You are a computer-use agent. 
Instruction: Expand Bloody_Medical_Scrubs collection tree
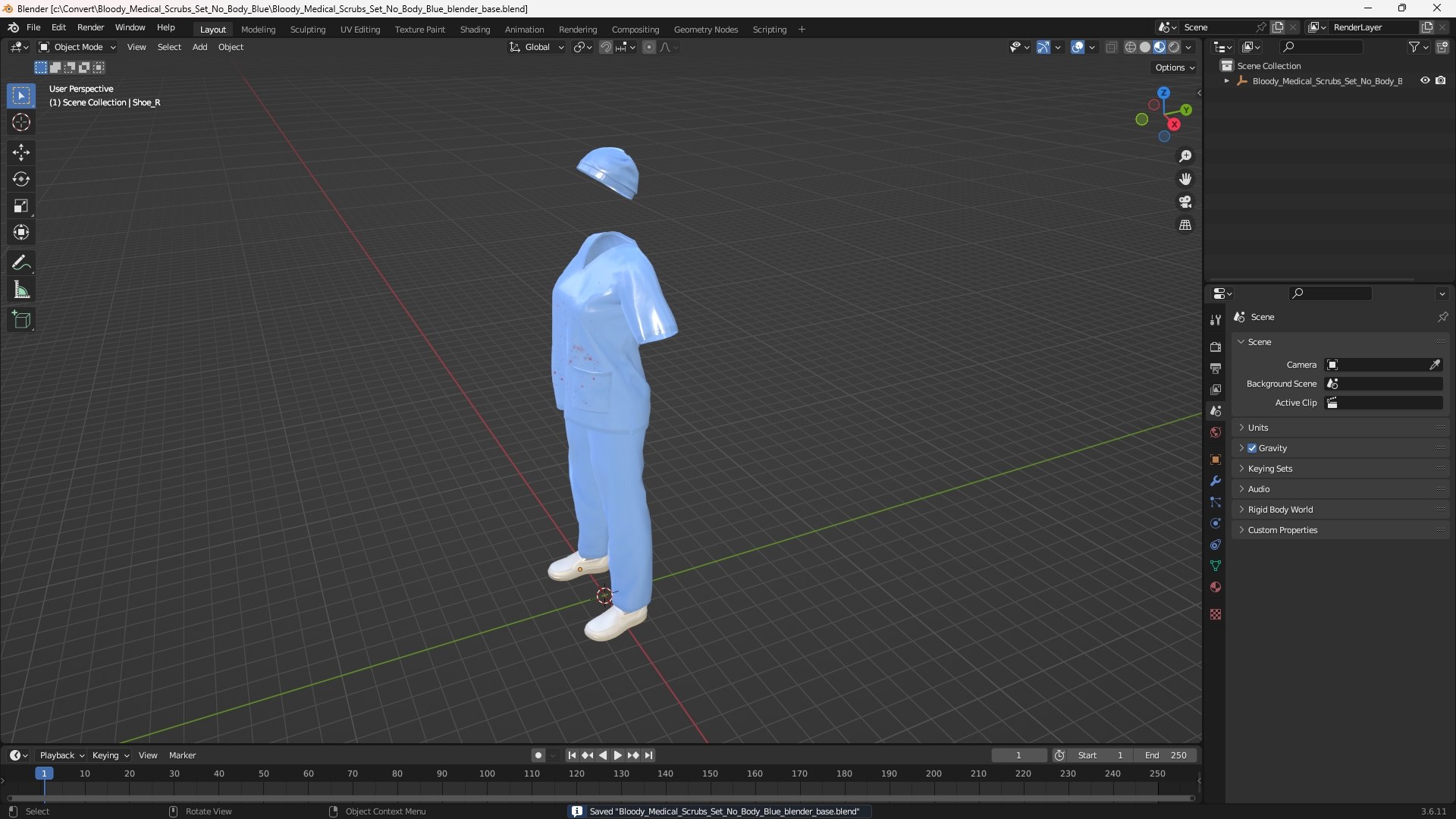click(1226, 80)
